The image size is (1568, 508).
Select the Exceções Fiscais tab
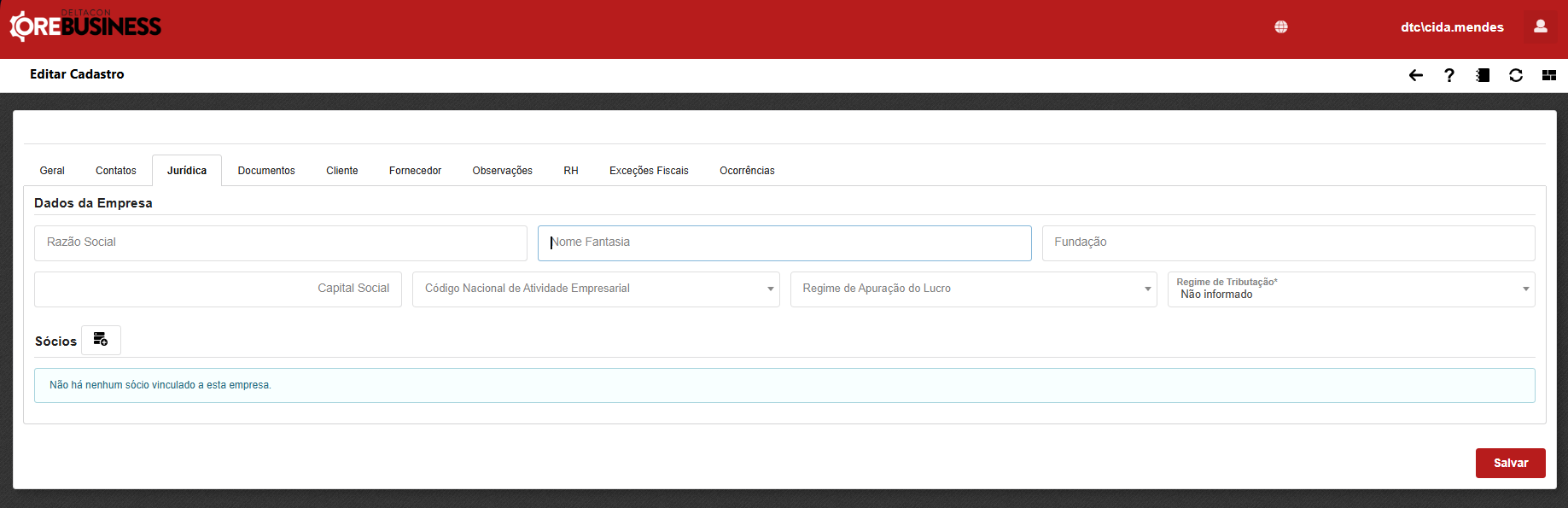(x=649, y=171)
